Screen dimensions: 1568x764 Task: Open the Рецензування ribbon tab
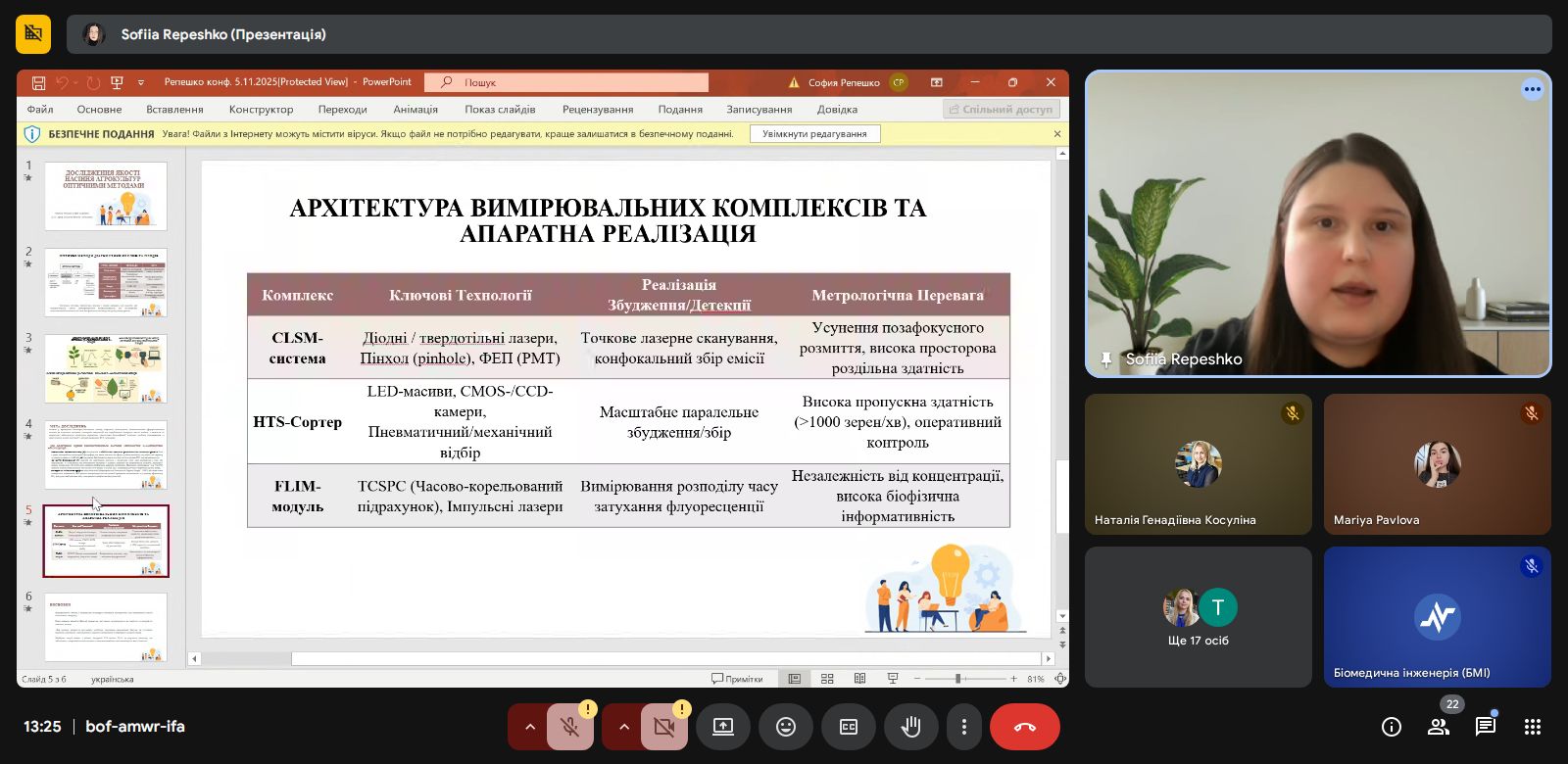pos(598,110)
